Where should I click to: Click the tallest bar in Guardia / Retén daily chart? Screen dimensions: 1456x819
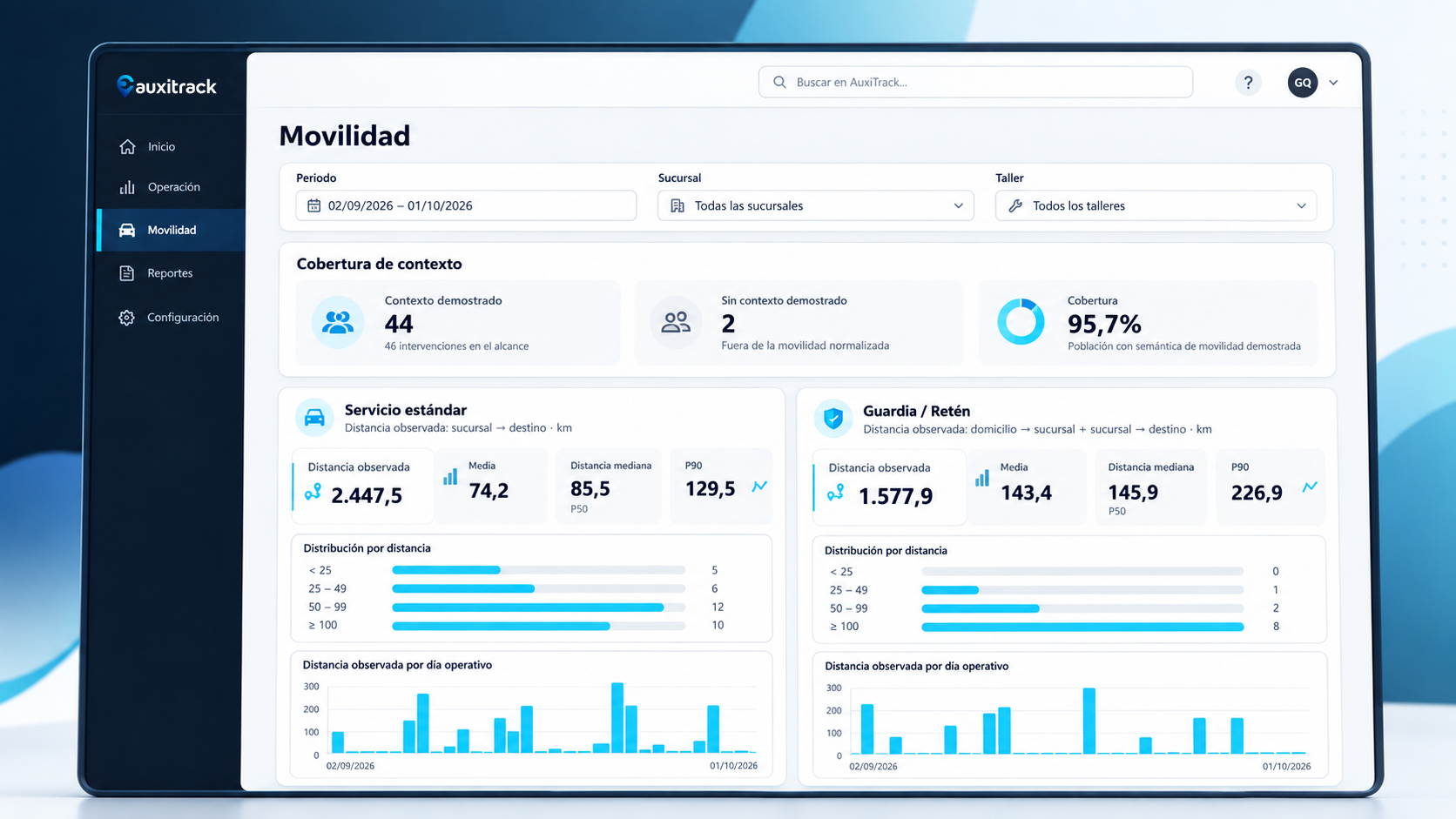[1089, 722]
